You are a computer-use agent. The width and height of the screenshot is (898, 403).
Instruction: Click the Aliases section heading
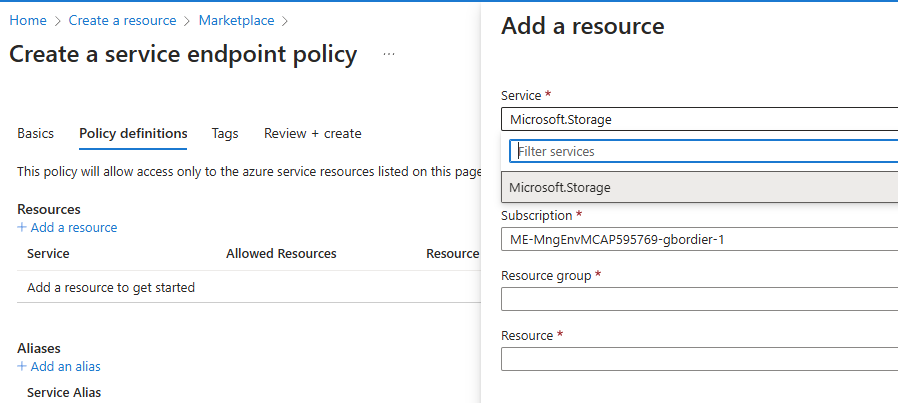[x=39, y=348]
